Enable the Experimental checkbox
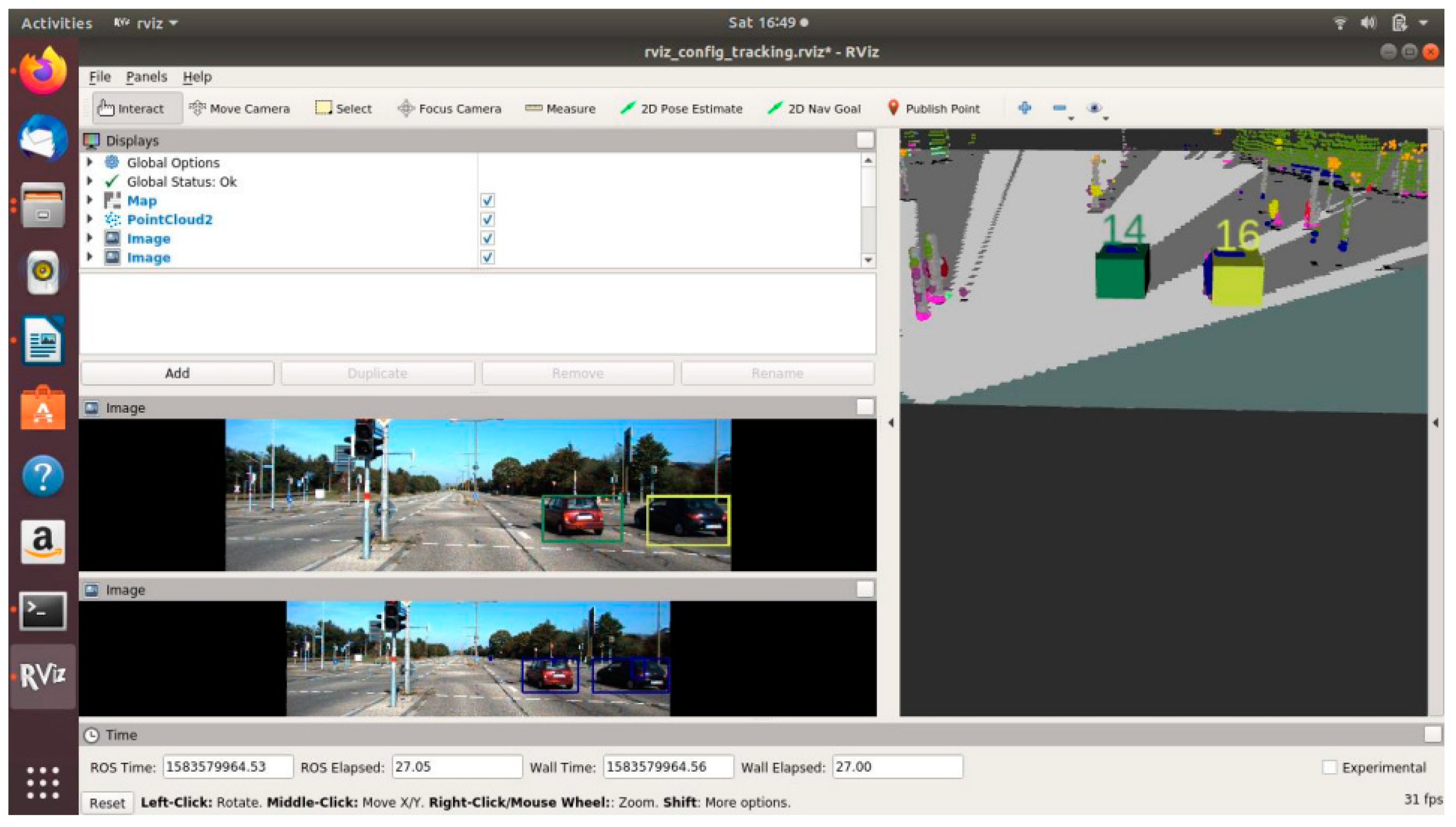This screenshot has width=1456, height=827. click(1329, 767)
